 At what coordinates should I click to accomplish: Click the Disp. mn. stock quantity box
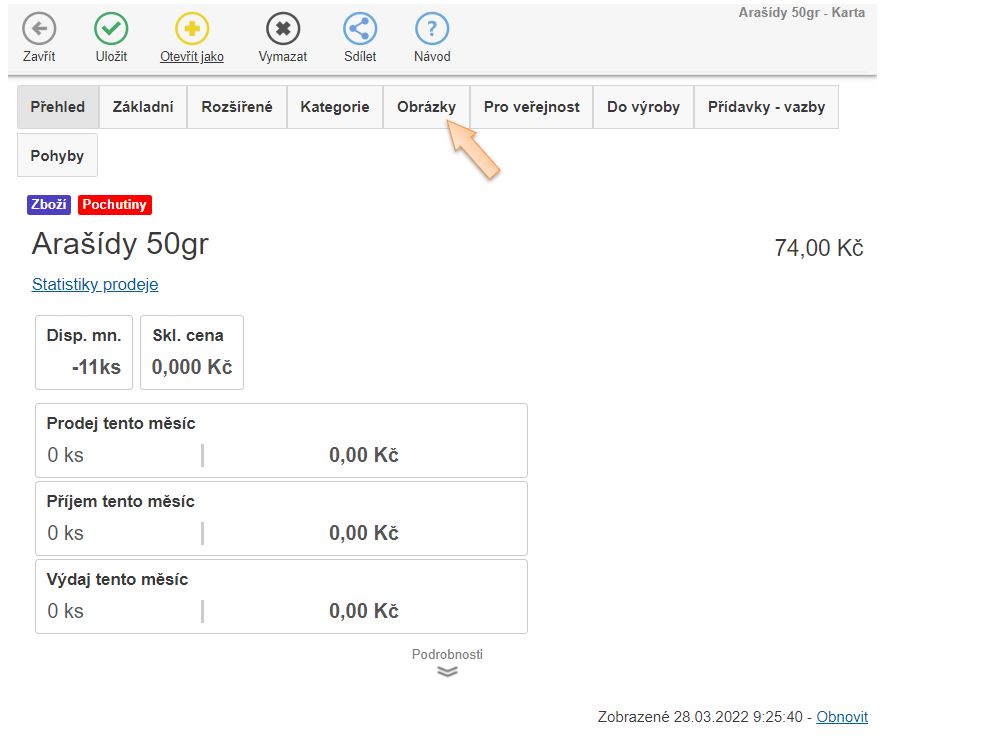(84, 352)
